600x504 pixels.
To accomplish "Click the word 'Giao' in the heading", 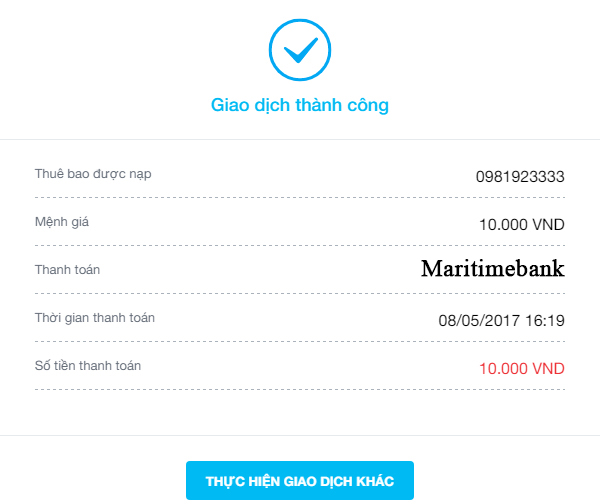I will (230, 105).
